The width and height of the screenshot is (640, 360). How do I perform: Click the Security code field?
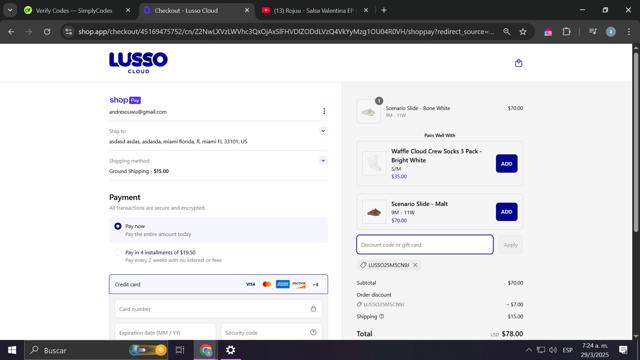click(271, 333)
